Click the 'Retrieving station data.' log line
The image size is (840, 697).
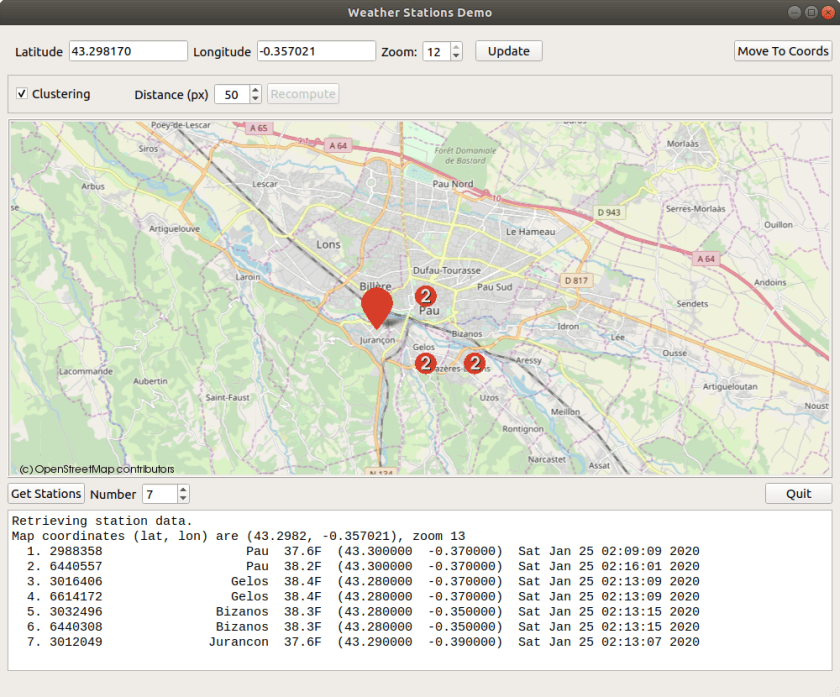coord(102,521)
